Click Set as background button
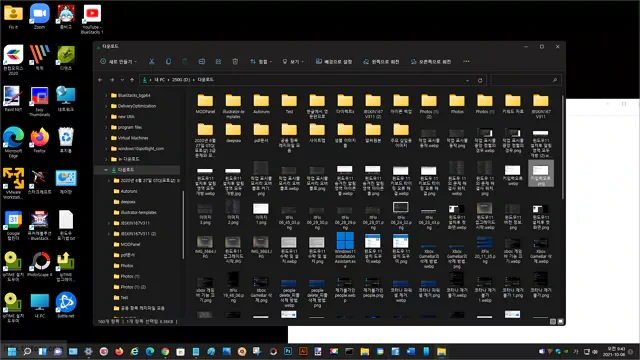 click(x=334, y=62)
